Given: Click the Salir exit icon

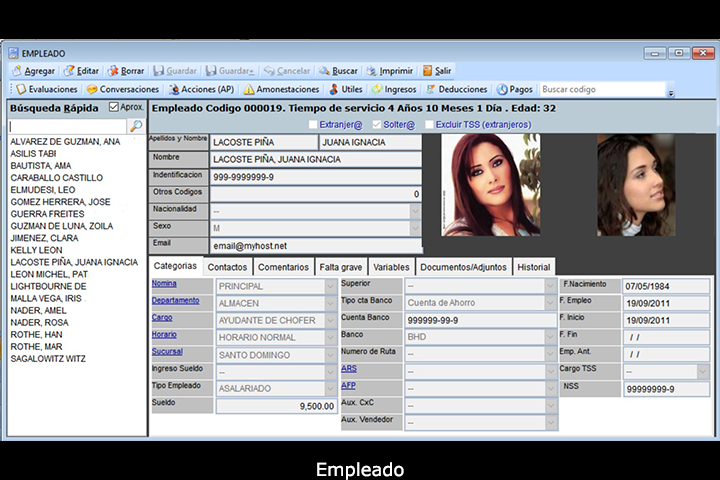Looking at the screenshot, I should click(427, 71).
